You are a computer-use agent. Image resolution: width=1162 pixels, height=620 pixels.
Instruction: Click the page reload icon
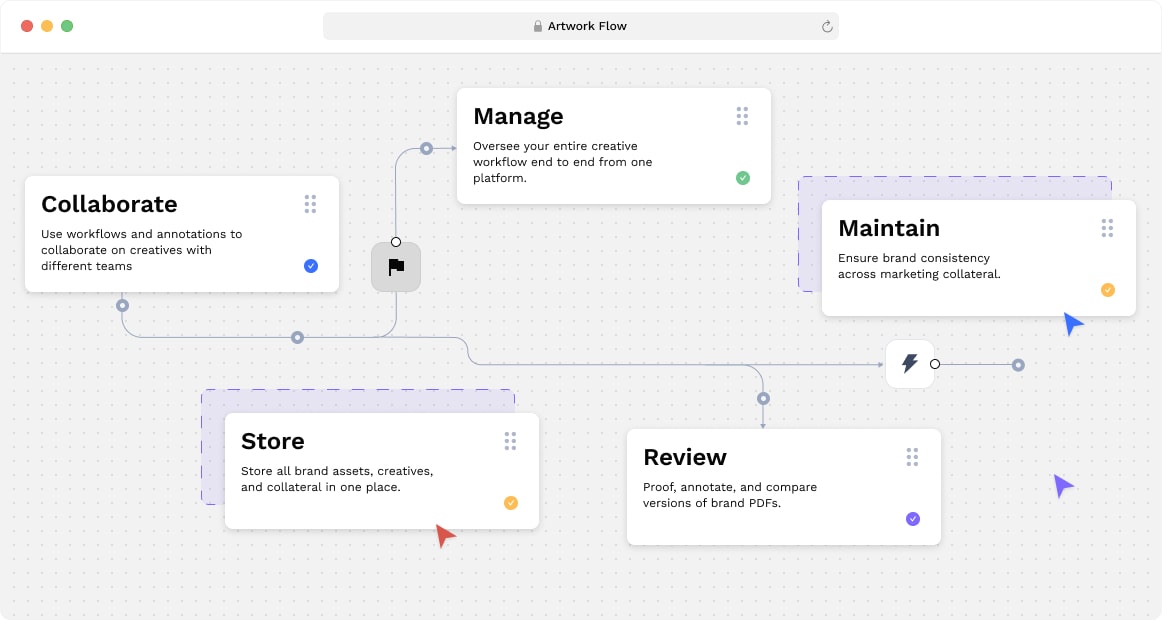coord(827,25)
